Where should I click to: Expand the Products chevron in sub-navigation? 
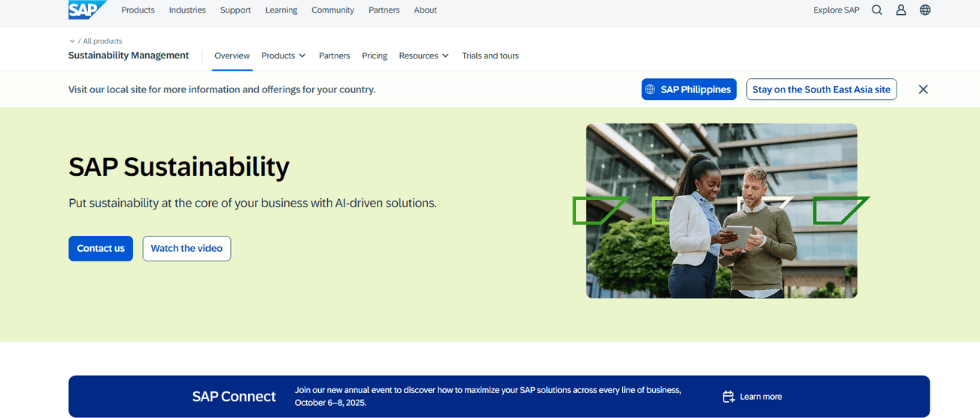[302, 56]
